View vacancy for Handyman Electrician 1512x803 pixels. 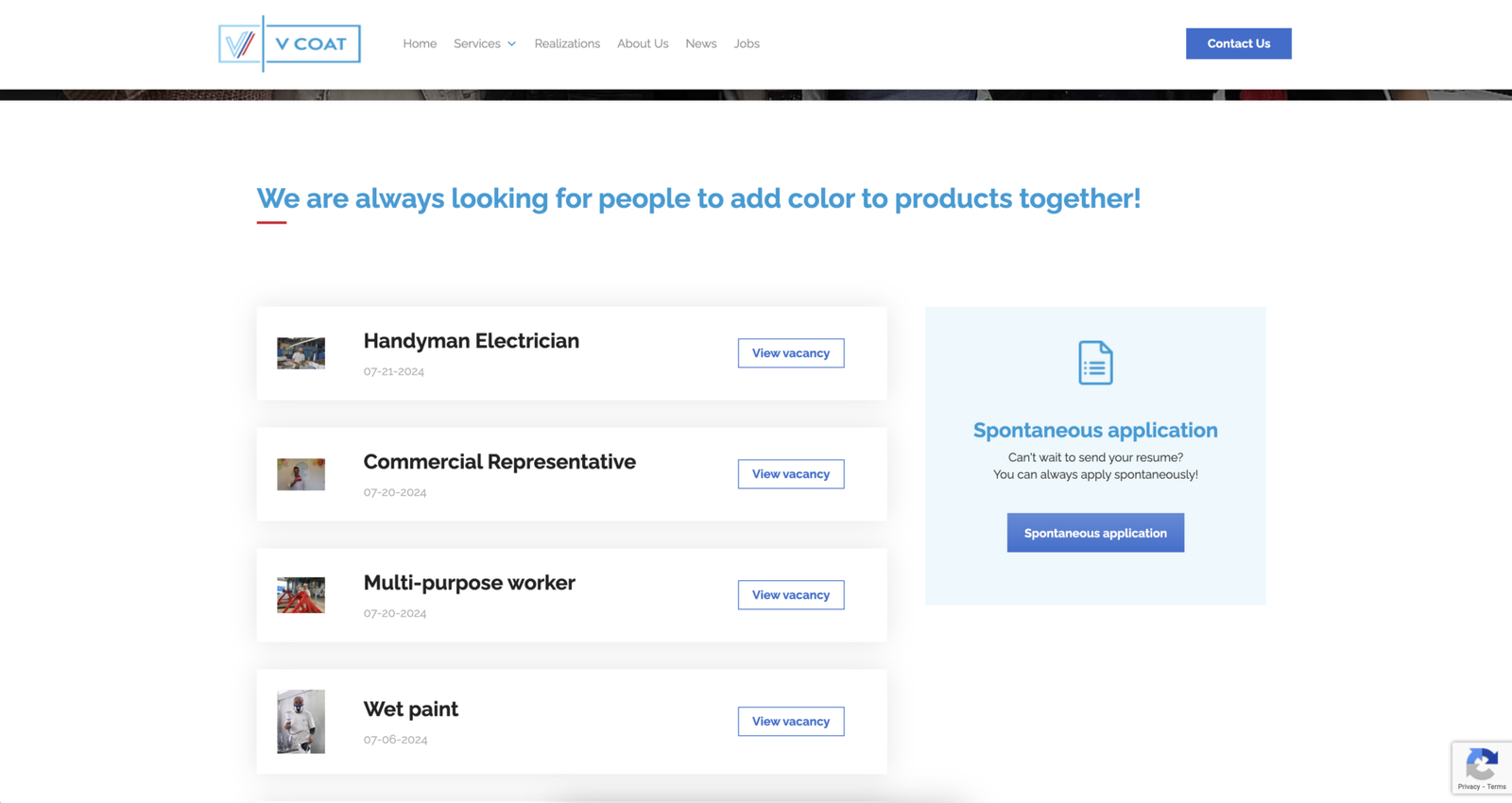[x=791, y=353]
